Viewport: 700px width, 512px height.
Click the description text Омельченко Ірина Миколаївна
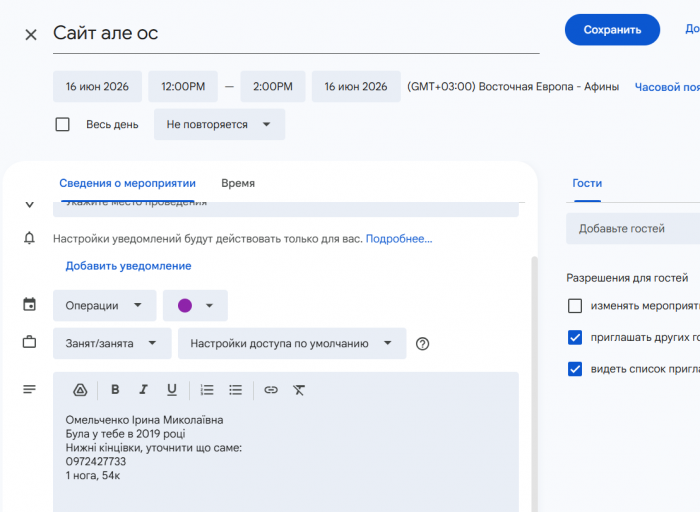(144, 420)
